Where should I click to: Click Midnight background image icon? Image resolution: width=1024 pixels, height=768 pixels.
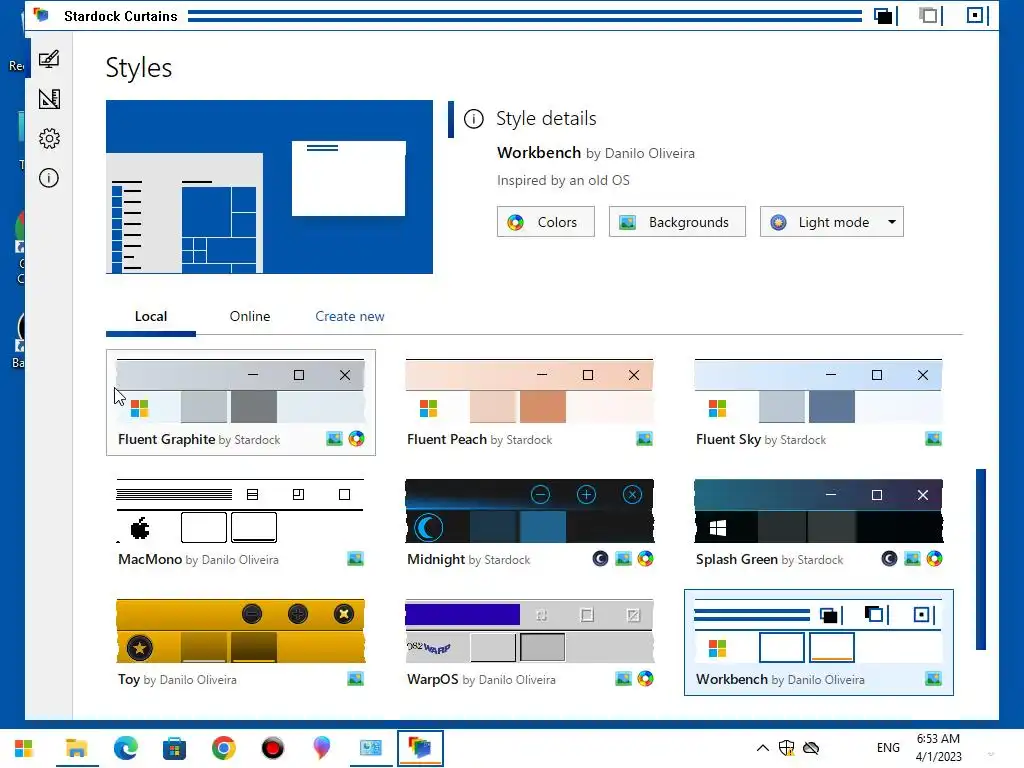[x=624, y=559]
